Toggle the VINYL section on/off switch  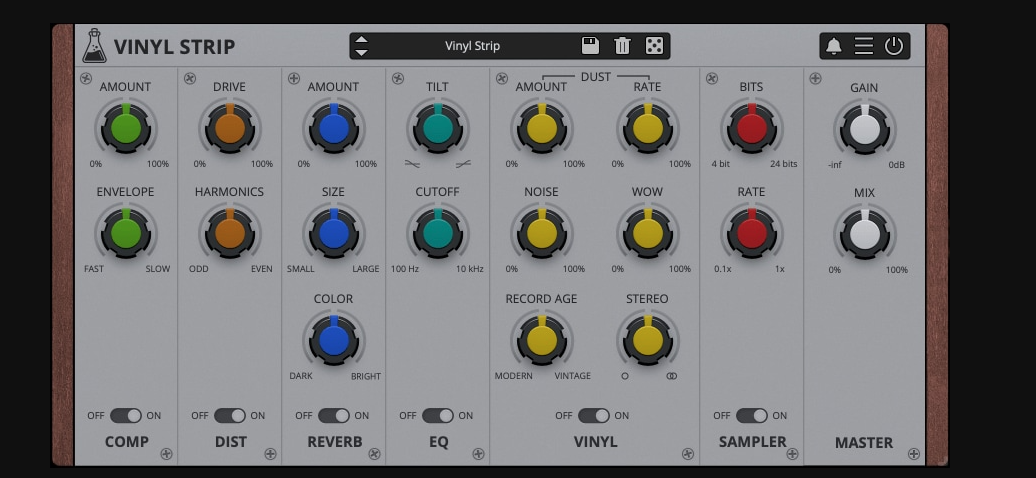tap(594, 415)
